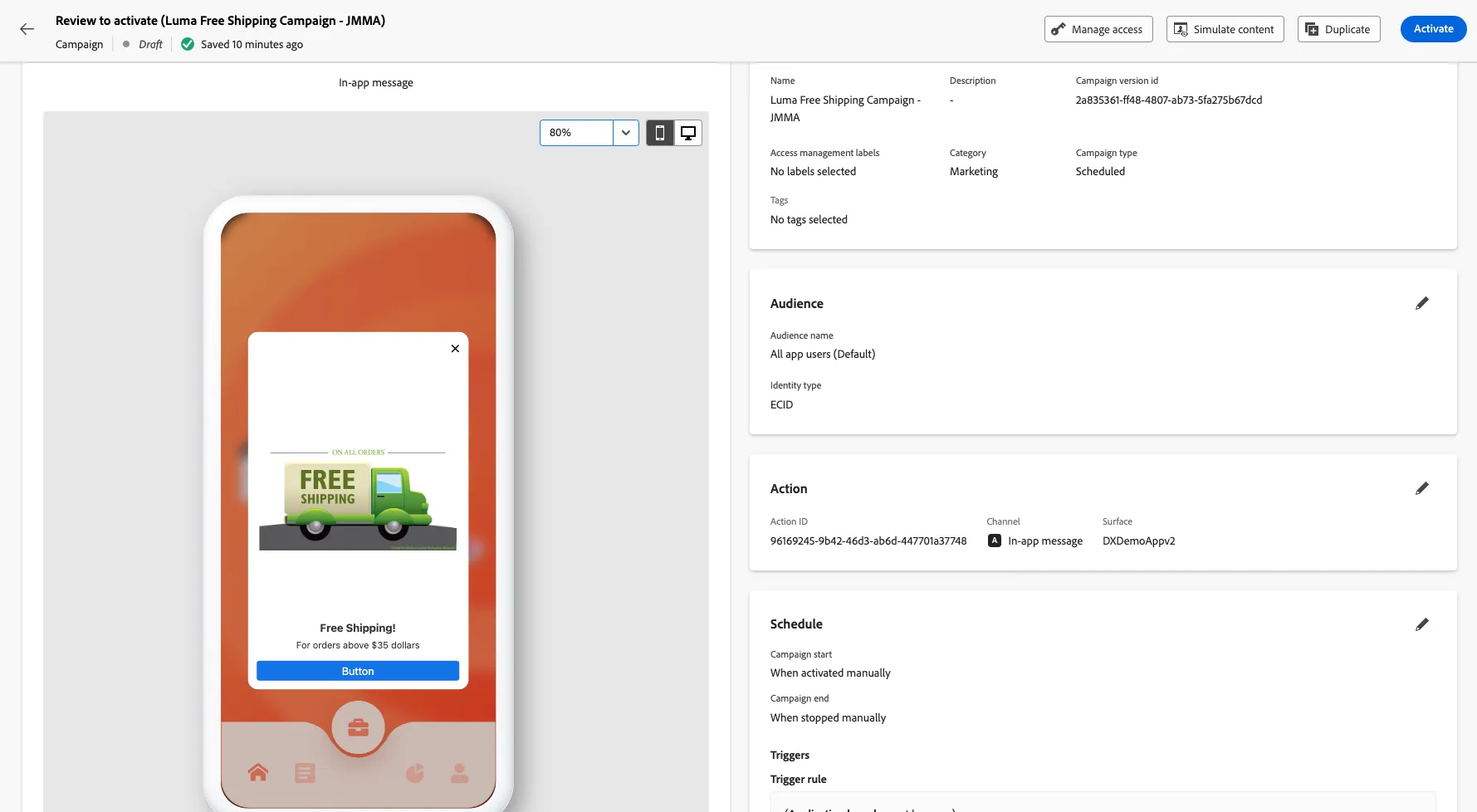This screenshot has height=812, width=1477.
Task: Click the Duplicate icon
Action: click(x=1312, y=29)
